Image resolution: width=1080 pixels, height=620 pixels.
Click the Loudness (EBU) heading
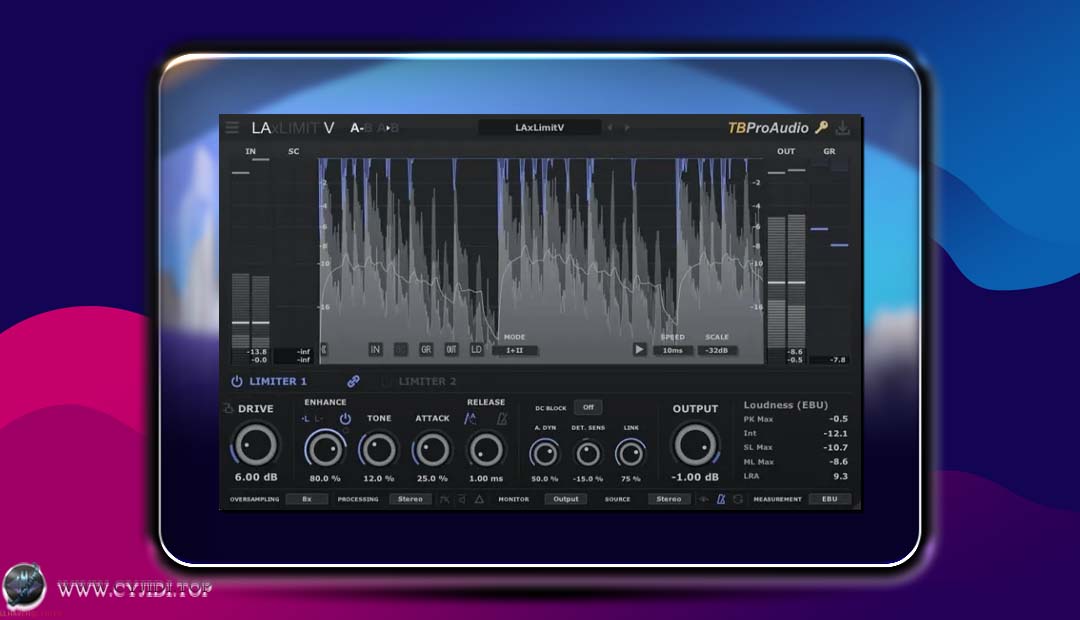click(x=786, y=405)
